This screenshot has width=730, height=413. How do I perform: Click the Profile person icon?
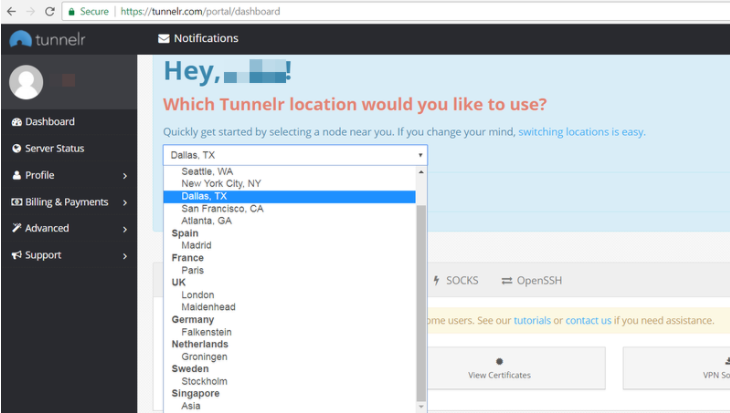[17, 176]
